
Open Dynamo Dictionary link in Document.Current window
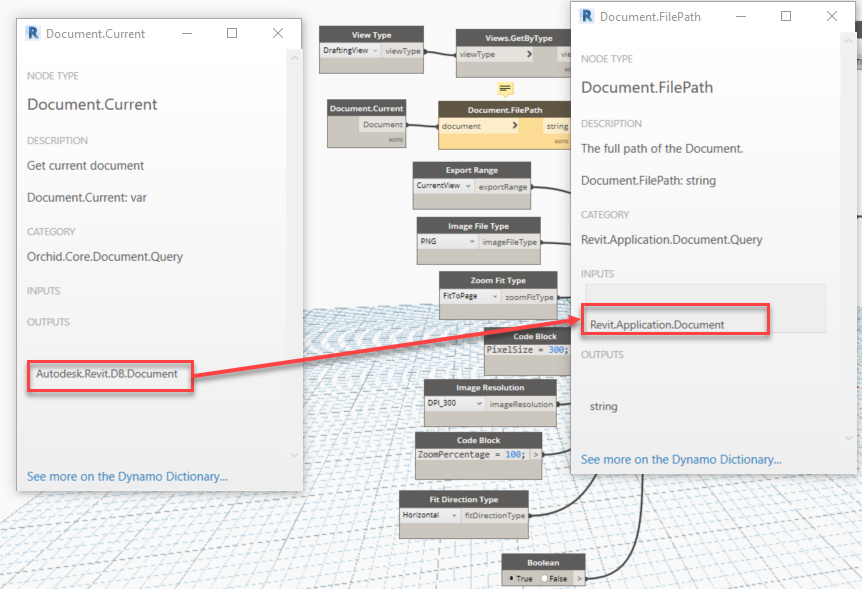pyautogui.click(x=127, y=476)
